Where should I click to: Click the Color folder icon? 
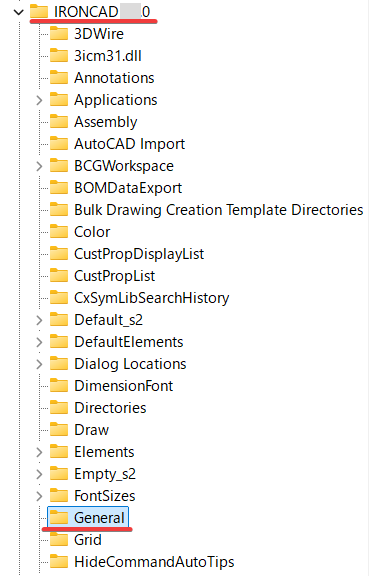point(59,231)
